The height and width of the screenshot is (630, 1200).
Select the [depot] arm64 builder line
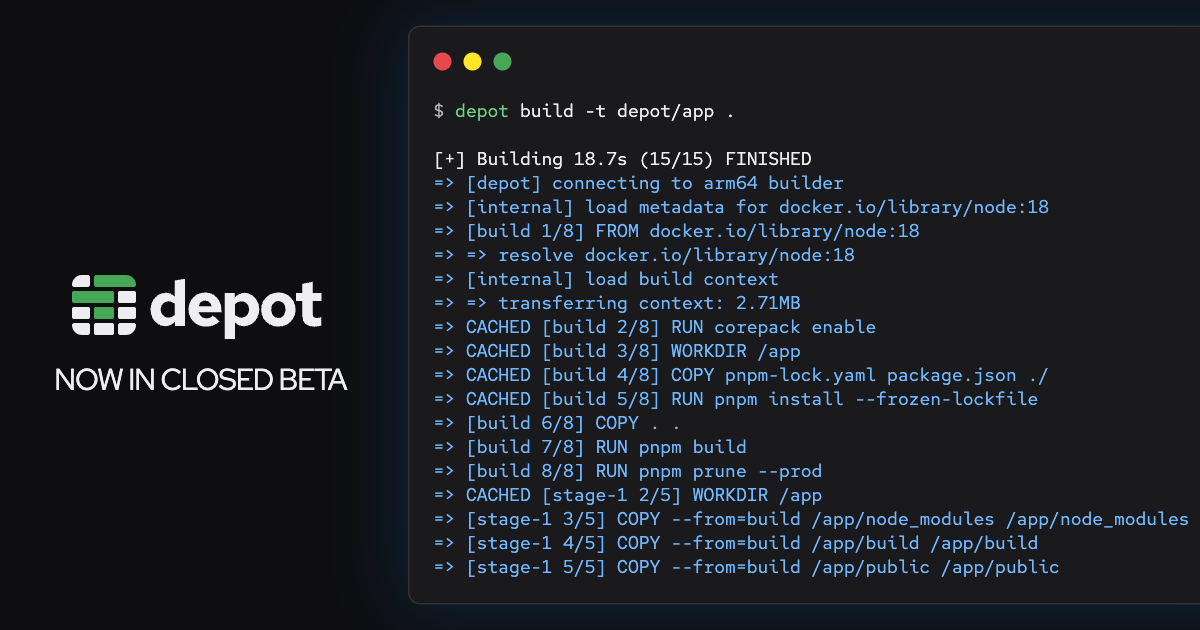640,183
